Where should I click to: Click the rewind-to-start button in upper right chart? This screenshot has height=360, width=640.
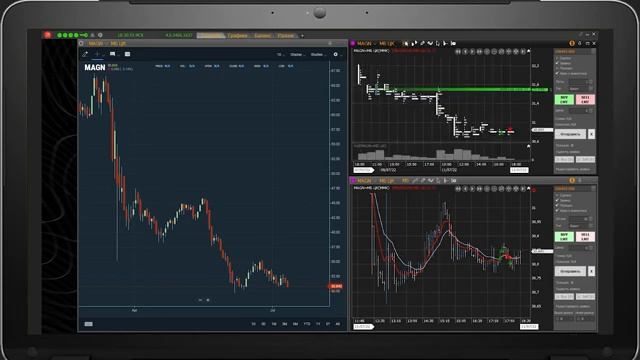(458, 52)
